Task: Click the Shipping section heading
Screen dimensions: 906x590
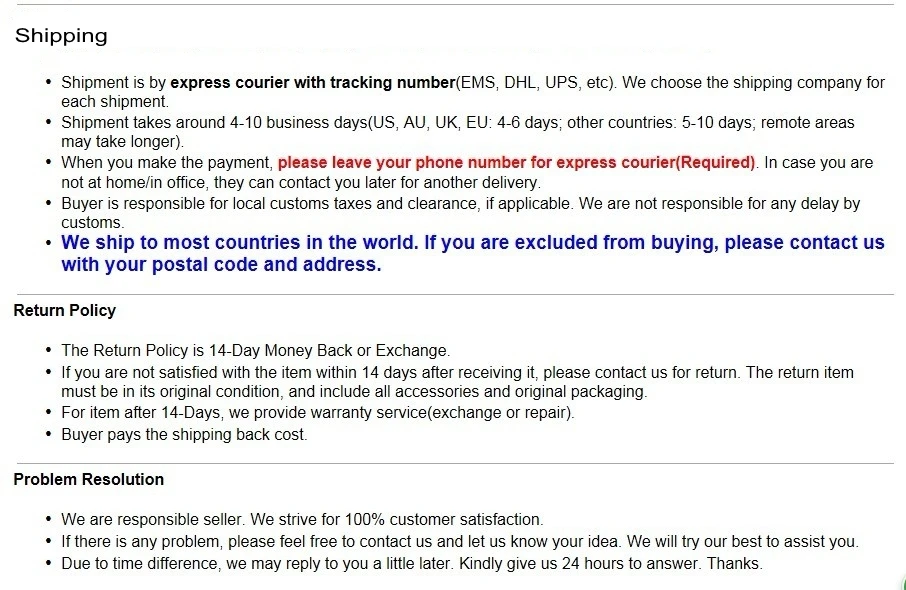Action: 61,36
